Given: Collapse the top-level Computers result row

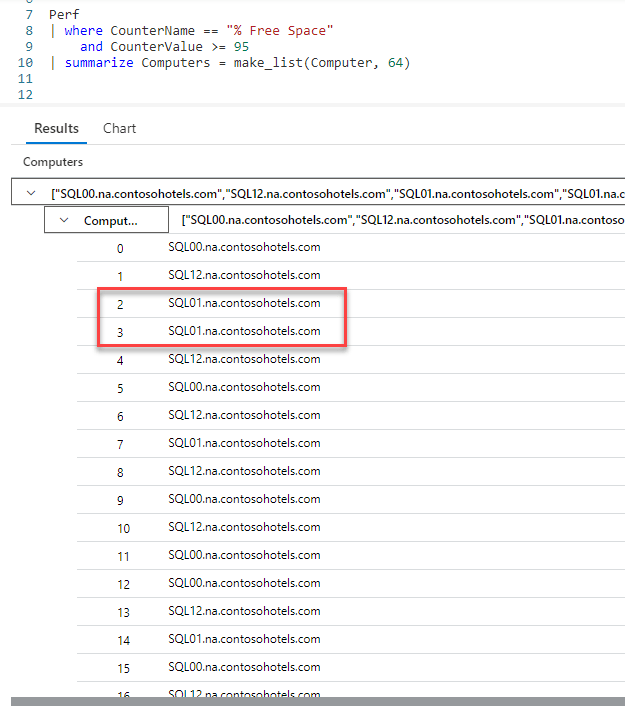Looking at the screenshot, I should (30, 193).
